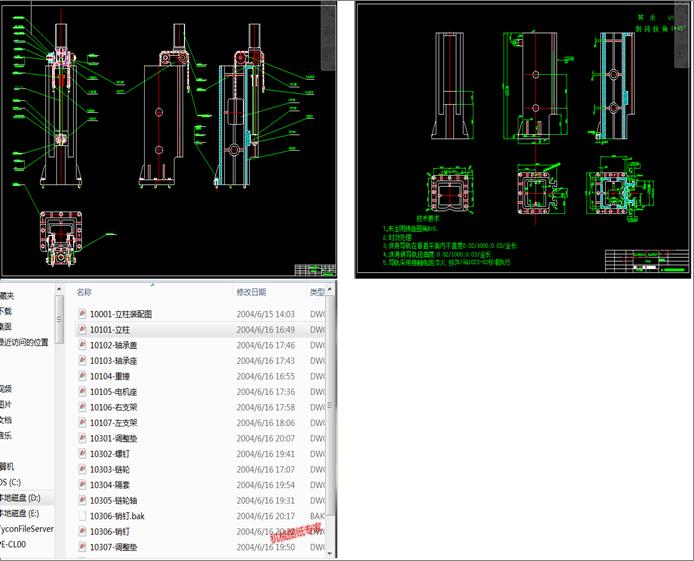Click the 10102-轴承盖 file icon
This screenshot has height=561, width=694.
83,345
